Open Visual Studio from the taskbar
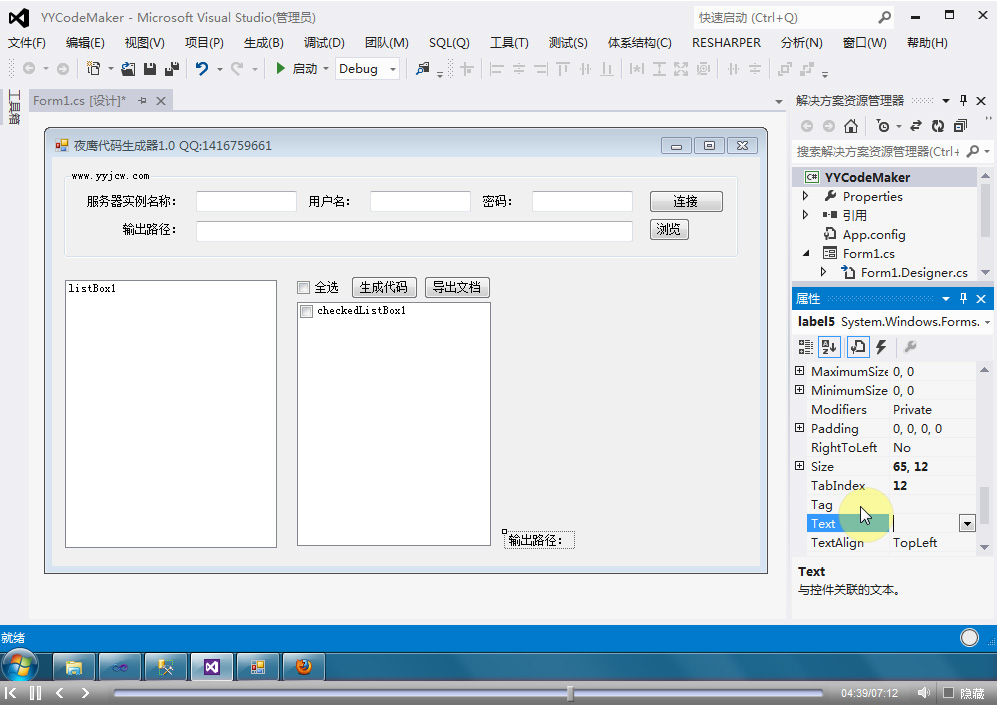Viewport: 997px width, 705px height. pyautogui.click(x=212, y=667)
